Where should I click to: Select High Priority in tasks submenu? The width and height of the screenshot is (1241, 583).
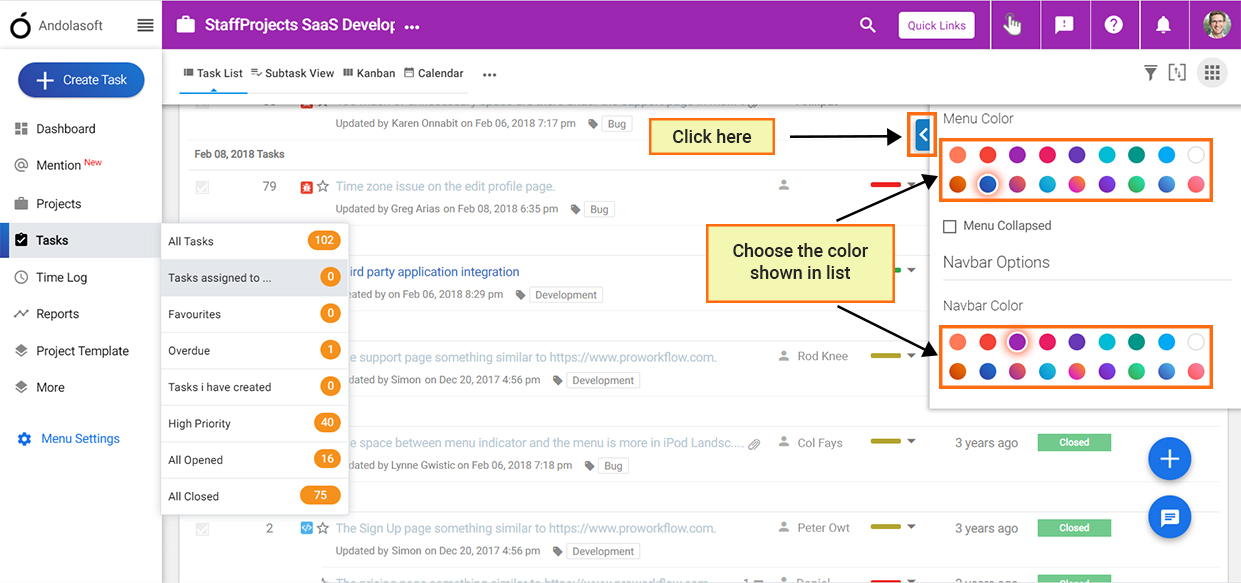click(x=254, y=424)
